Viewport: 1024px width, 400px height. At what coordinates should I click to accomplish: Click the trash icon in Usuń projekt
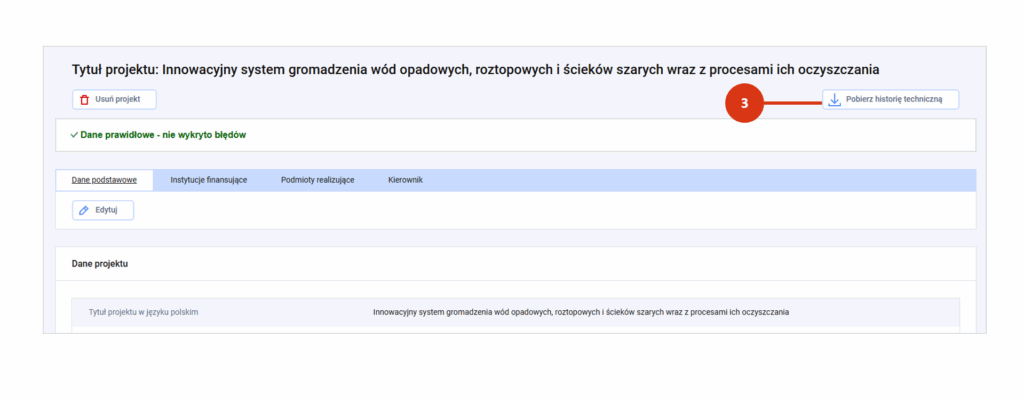pos(85,100)
